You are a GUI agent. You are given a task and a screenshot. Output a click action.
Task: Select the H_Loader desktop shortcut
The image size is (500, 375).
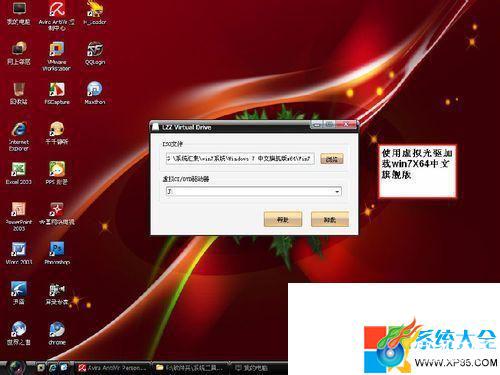click(x=95, y=13)
